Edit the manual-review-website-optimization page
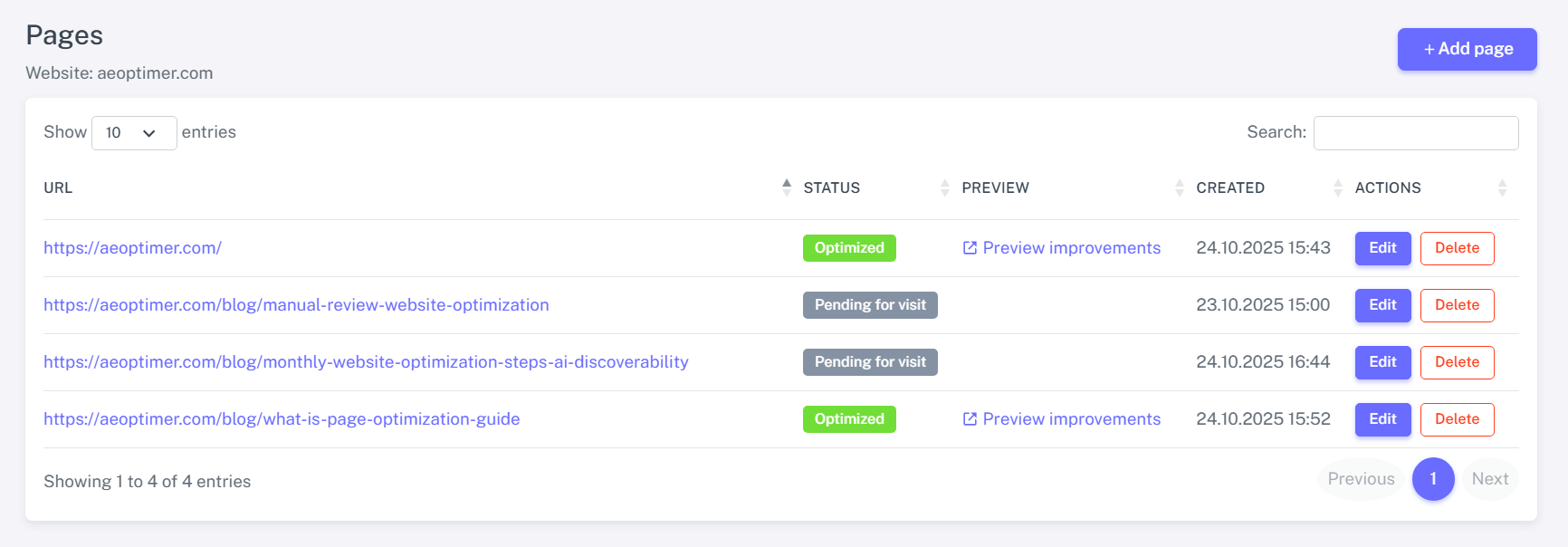Image resolution: width=1568 pixels, height=547 pixels. [1382, 305]
